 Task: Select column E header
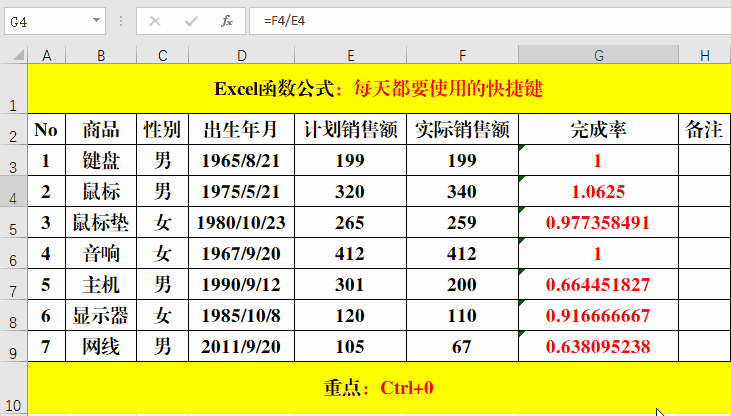click(351, 55)
